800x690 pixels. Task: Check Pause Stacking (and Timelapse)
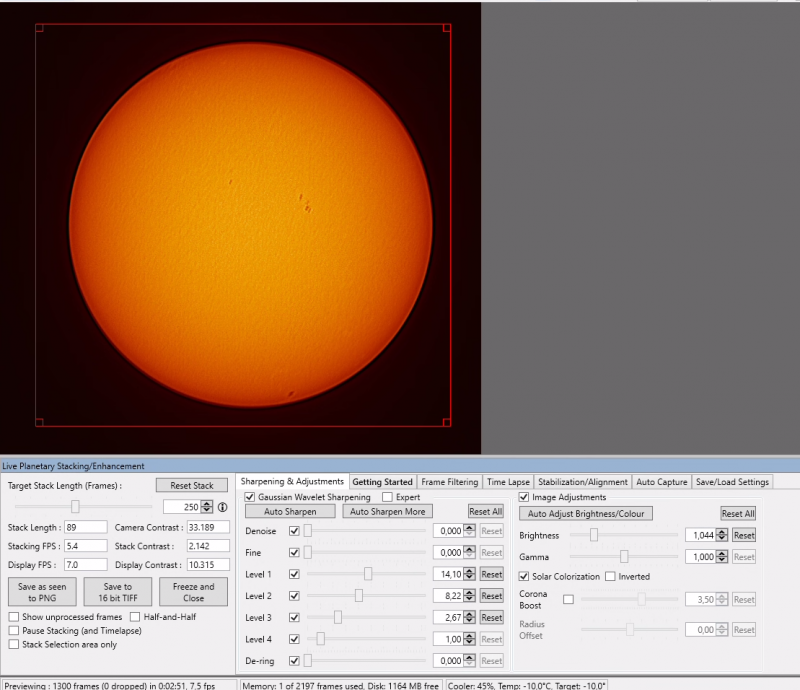14,631
